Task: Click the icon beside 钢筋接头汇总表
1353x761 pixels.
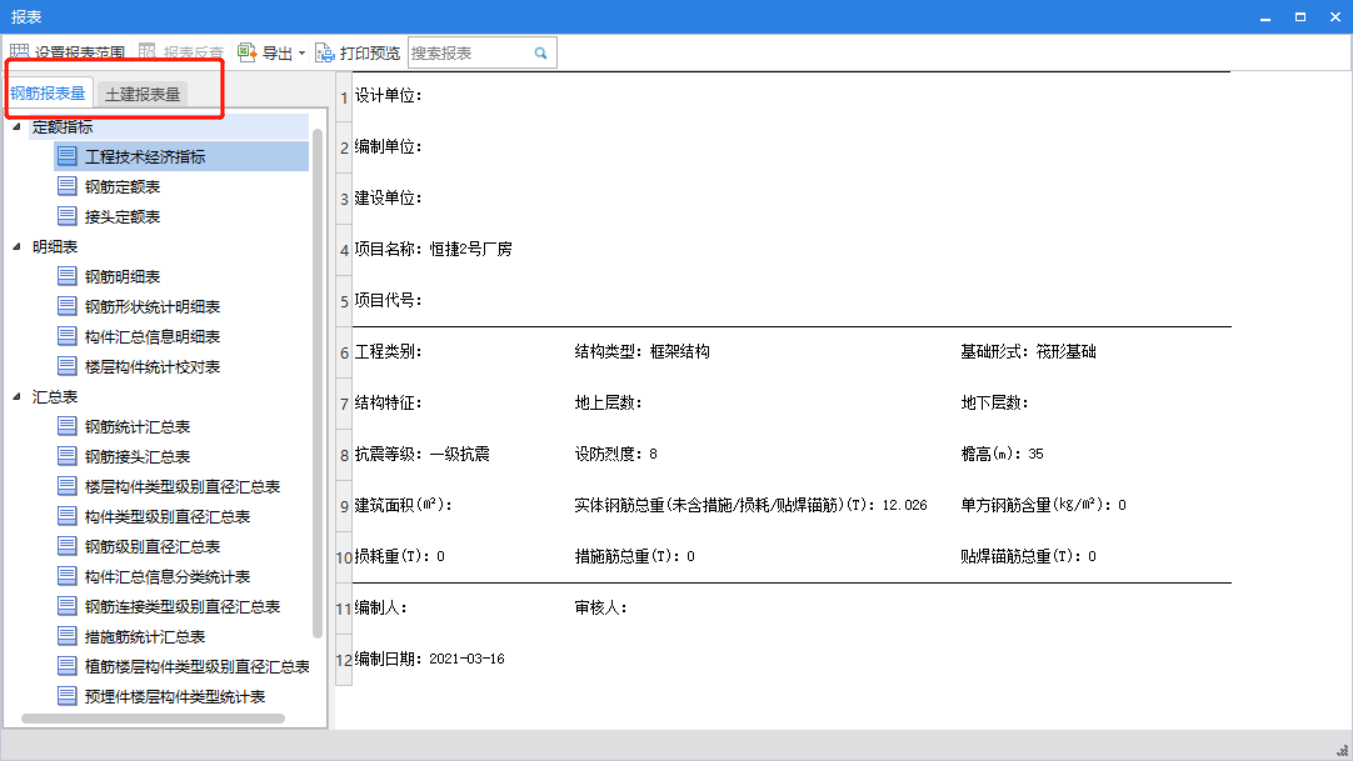Action: coord(67,456)
